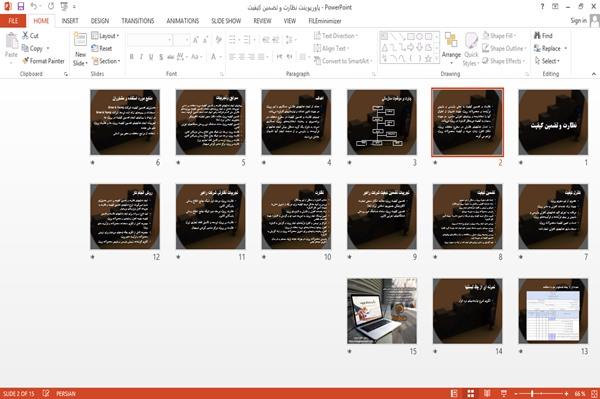Open the font size combo box
Screen dimensions: 600x399
pyautogui.click(x=181, y=40)
